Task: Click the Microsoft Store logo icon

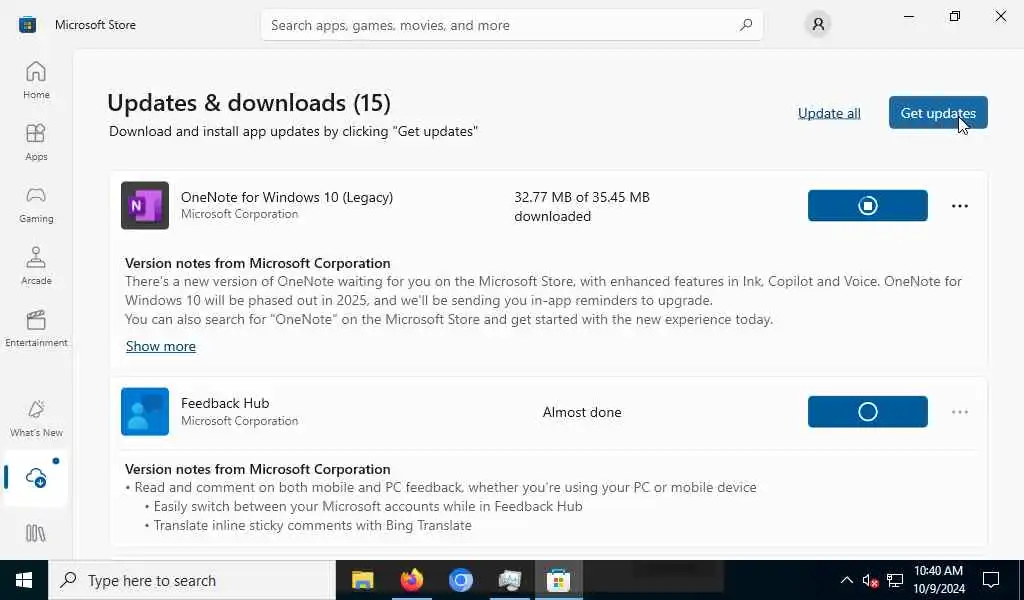Action: (27, 25)
